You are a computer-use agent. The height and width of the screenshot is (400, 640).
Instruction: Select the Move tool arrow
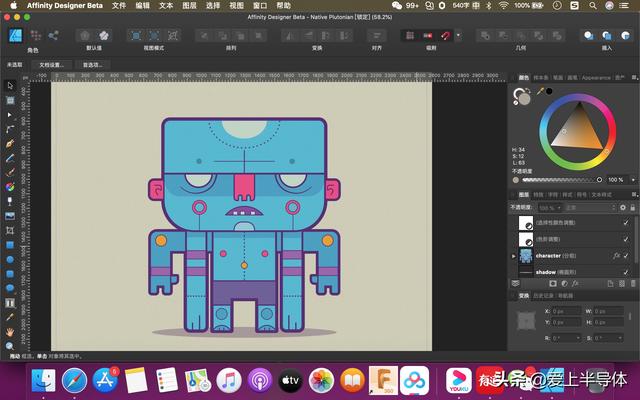point(10,85)
